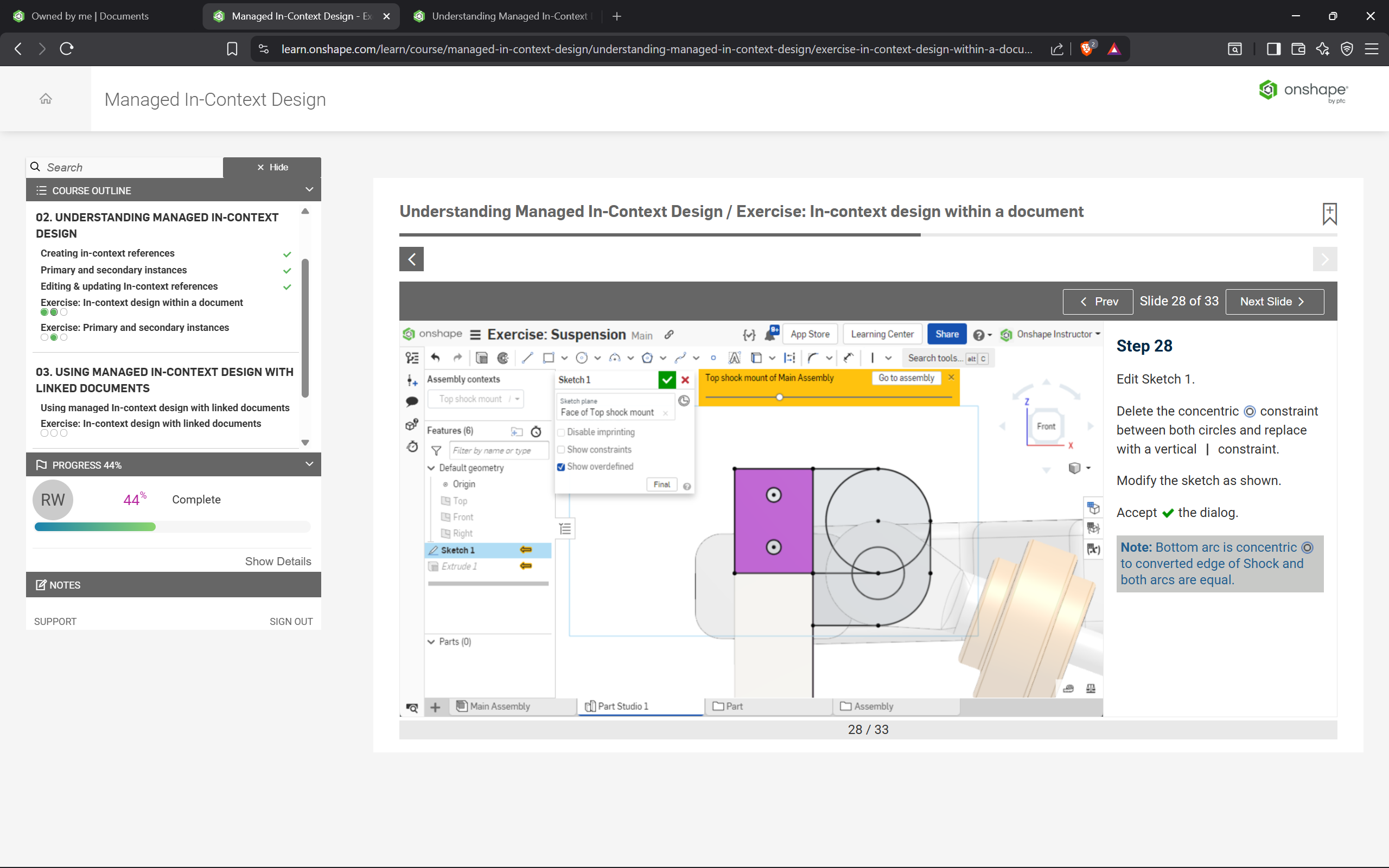Switch to Understanding Managed In-Context tab

(x=509, y=16)
